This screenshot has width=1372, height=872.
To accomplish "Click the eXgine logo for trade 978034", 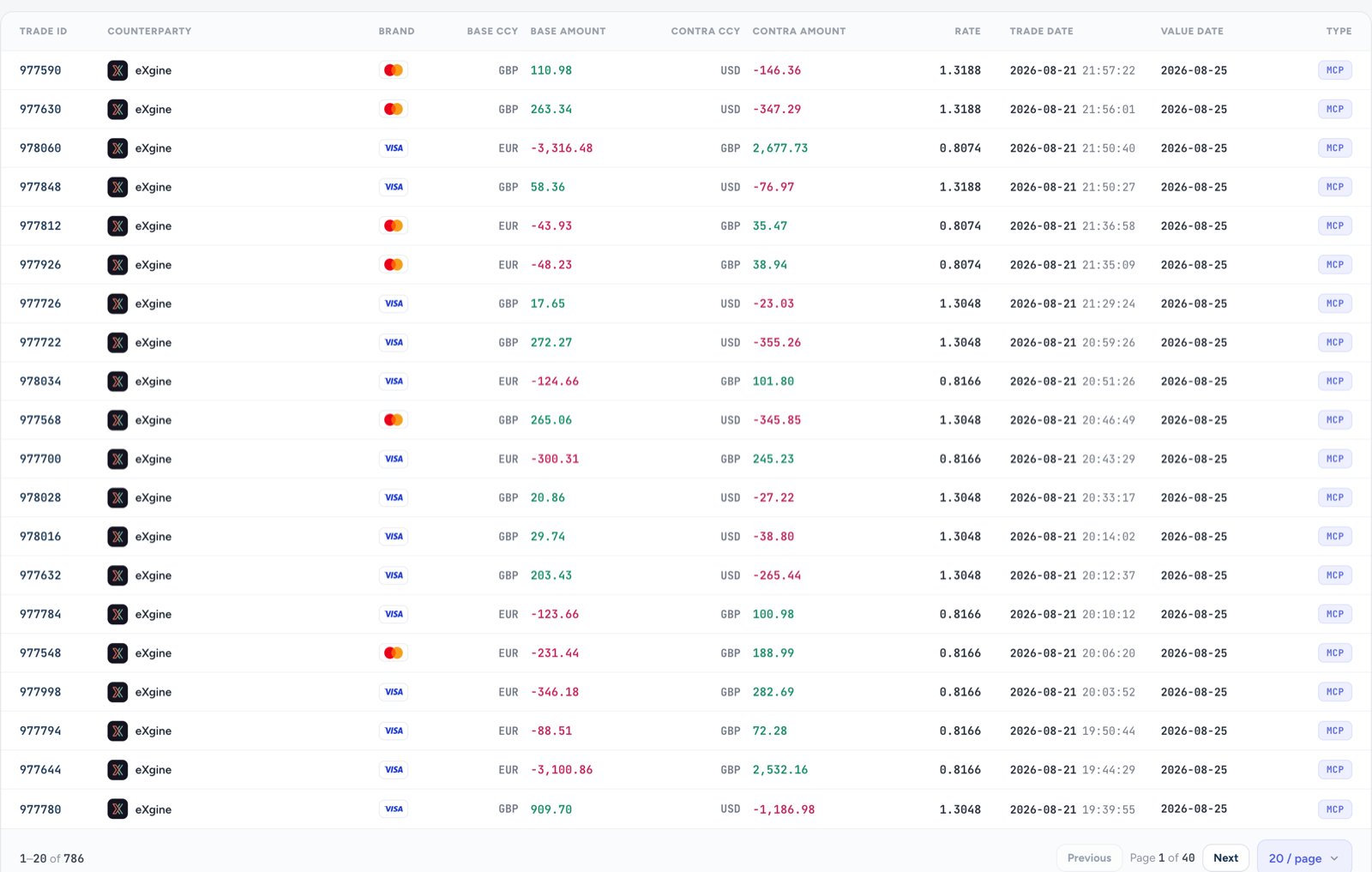I will click(117, 382).
